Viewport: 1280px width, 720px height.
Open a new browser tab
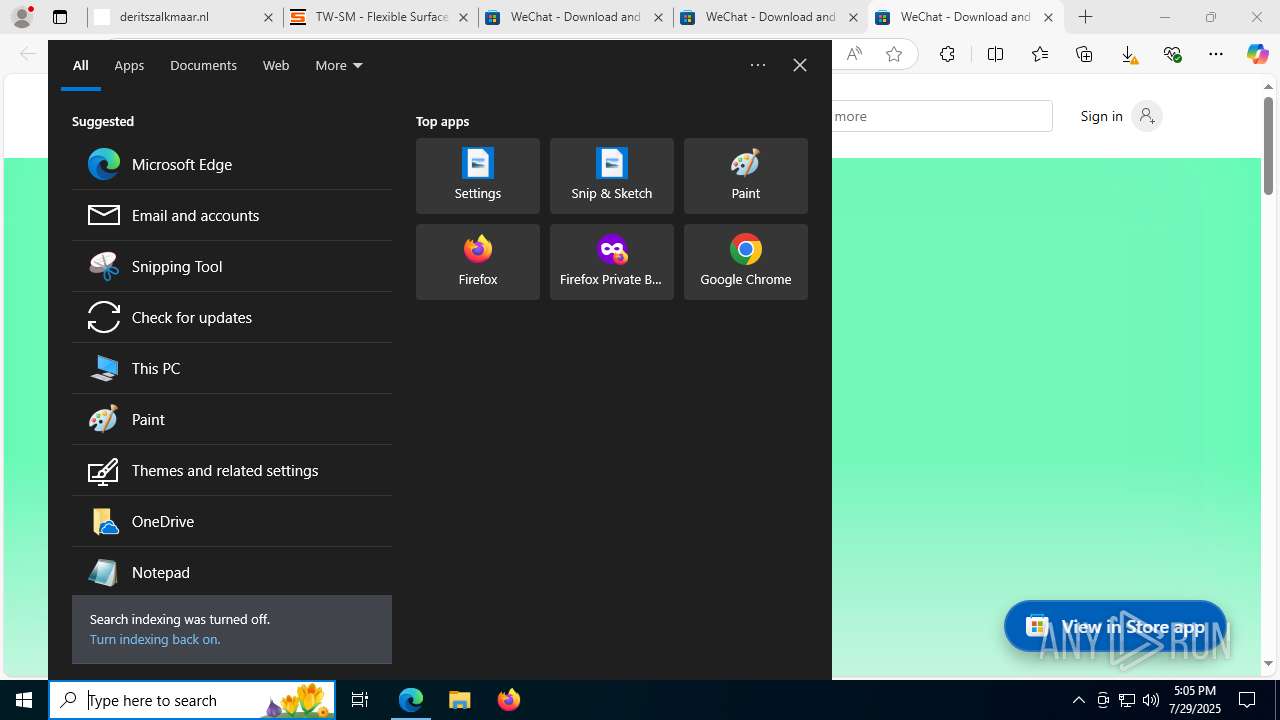point(1086,17)
